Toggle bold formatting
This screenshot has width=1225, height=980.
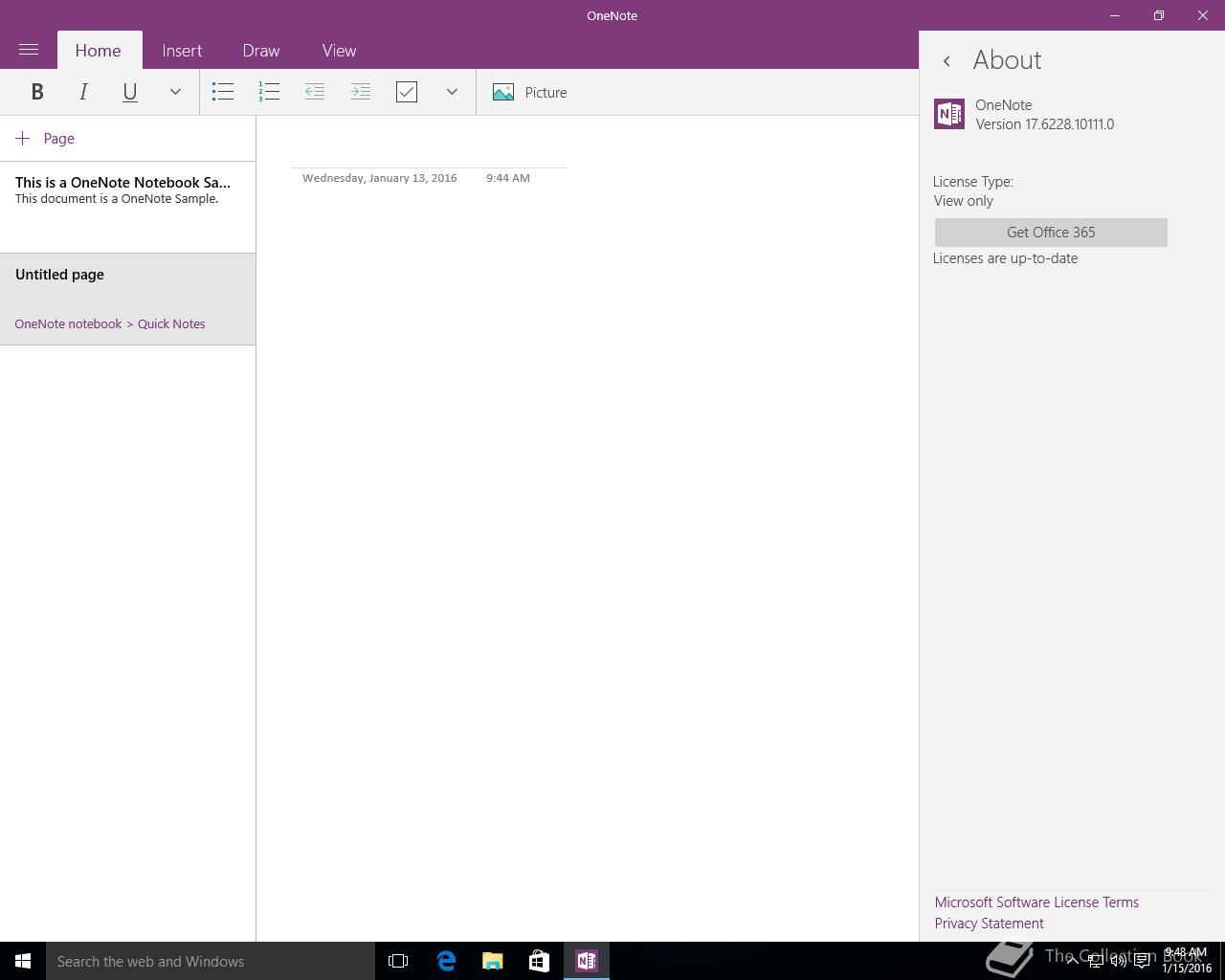pyautogui.click(x=37, y=92)
